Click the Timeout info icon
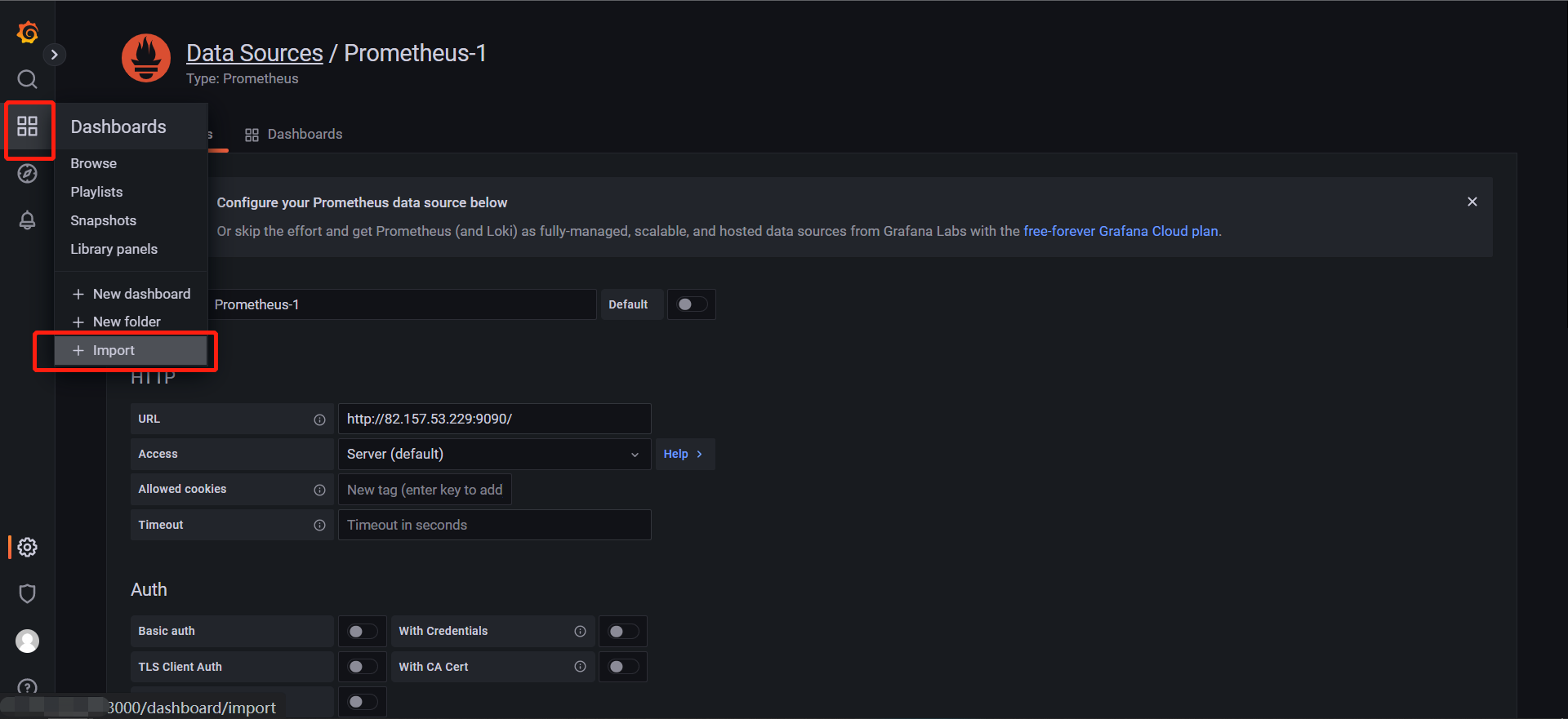 (319, 526)
